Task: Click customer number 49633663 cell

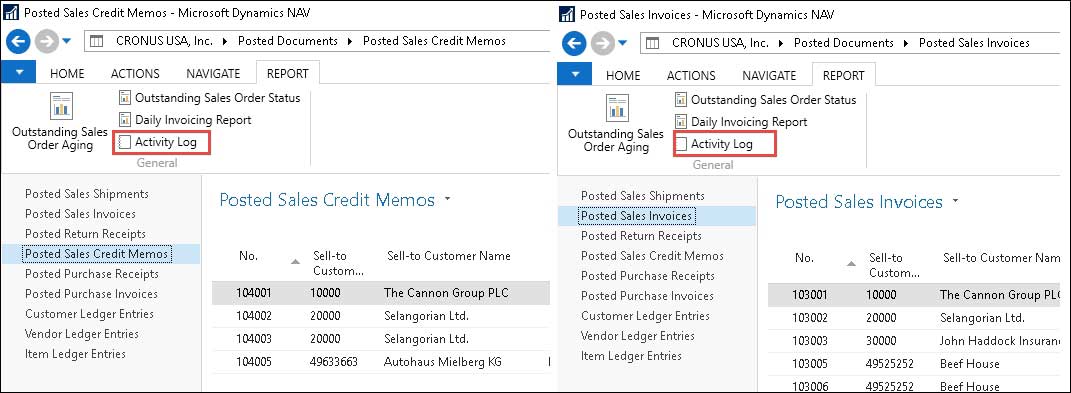Action: point(335,362)
